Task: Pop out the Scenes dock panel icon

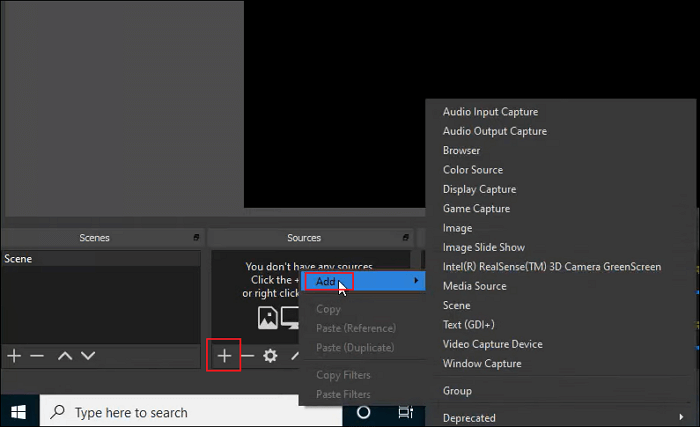Action: point(195,238)
